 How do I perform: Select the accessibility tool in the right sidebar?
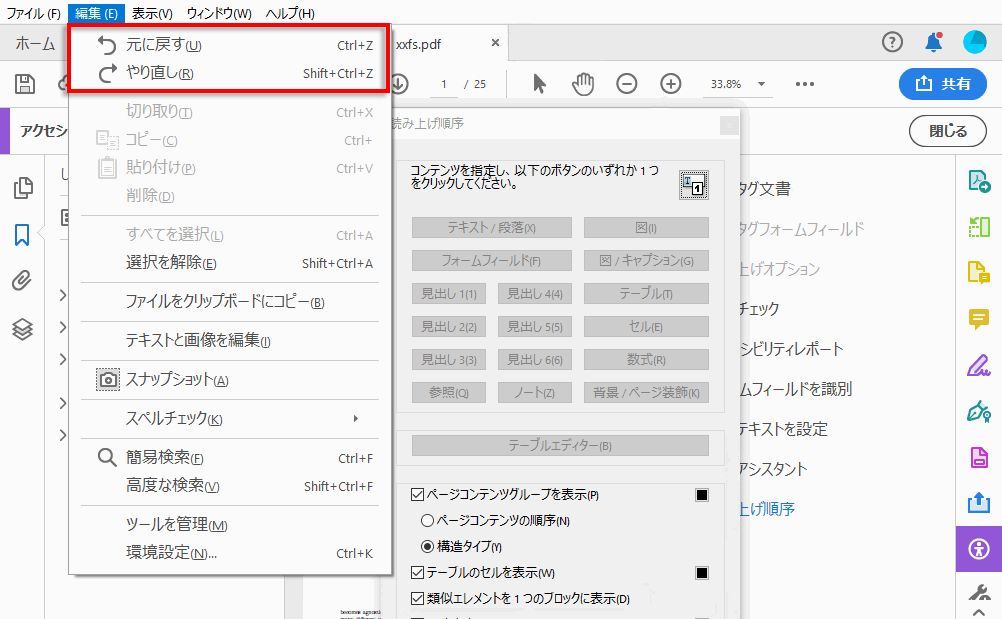[x=977, y=548]
